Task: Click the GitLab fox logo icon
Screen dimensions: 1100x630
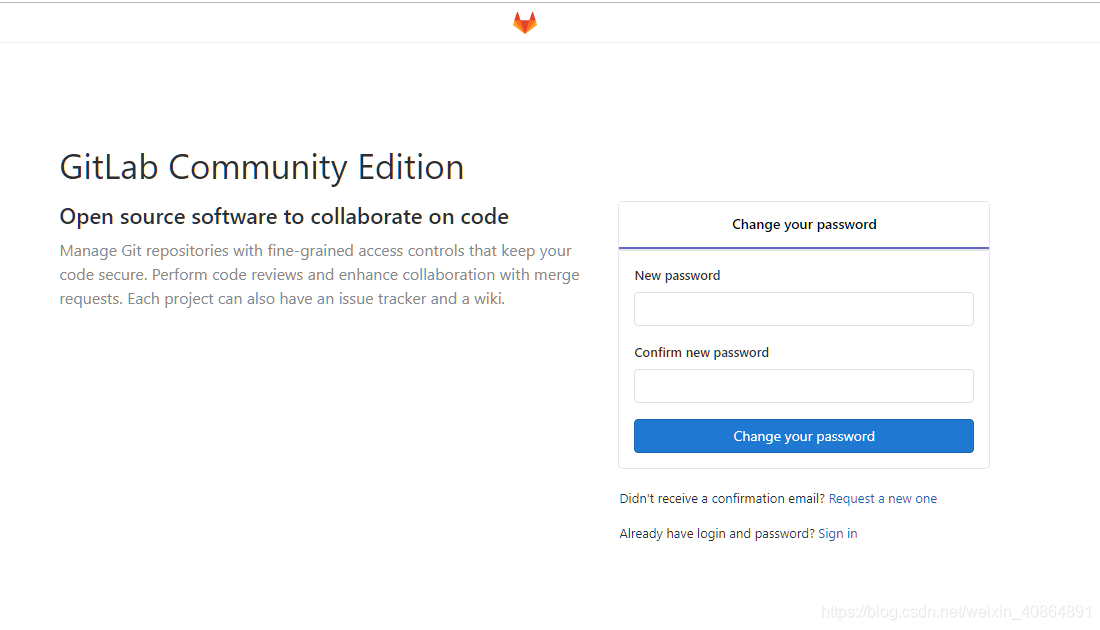Action: [x=525, y=22]
